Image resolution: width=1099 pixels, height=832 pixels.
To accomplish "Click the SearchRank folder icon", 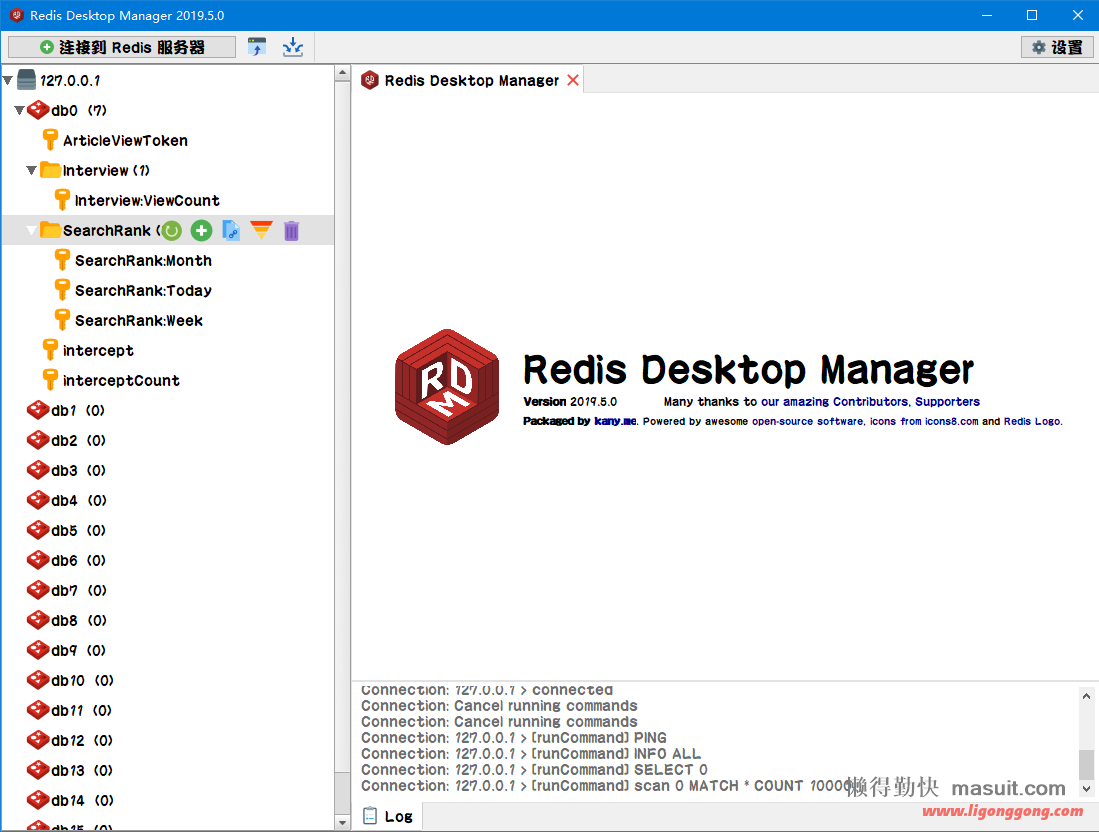I will pos(50,230).
